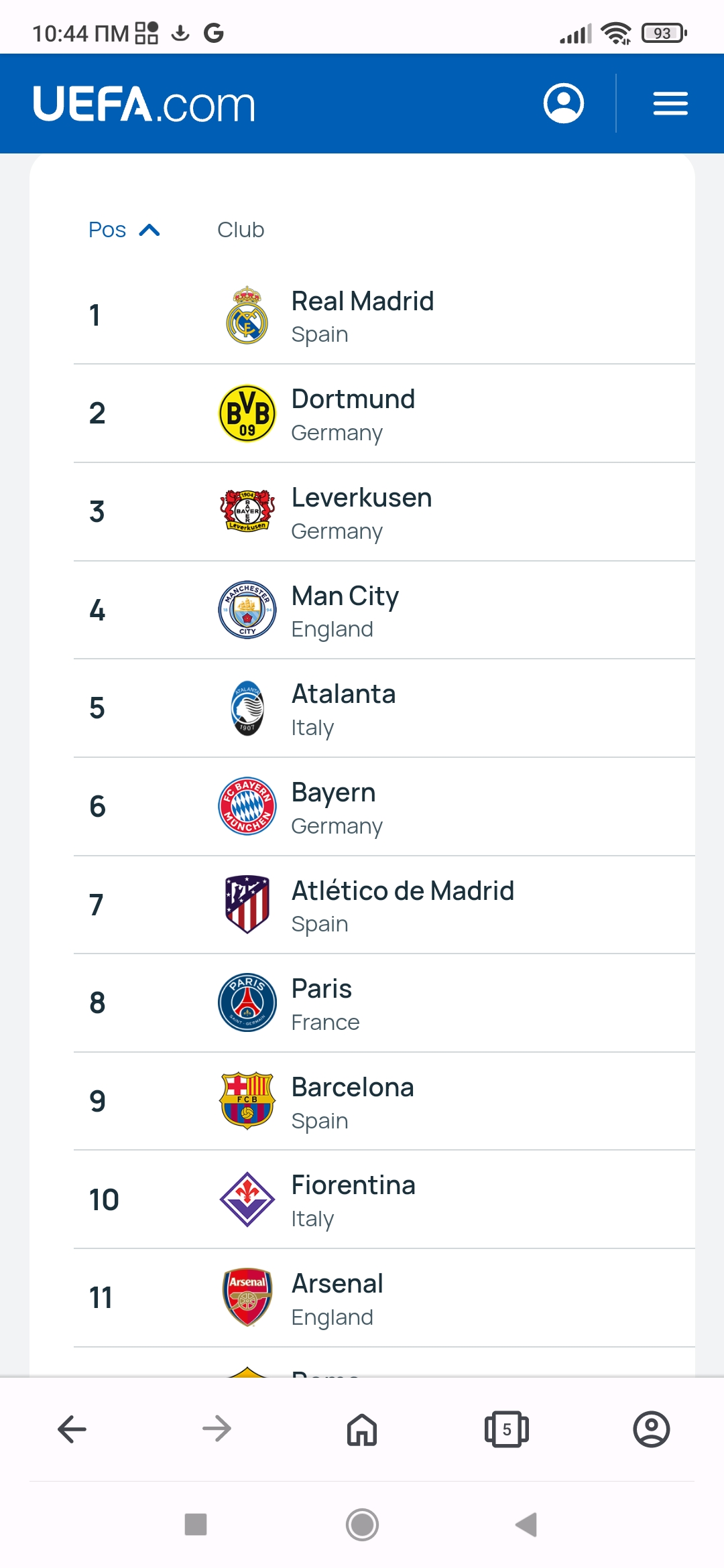Tap the Paris Saint-Germain crest
Viewport: 724px width, 1568px height.
247,1002
